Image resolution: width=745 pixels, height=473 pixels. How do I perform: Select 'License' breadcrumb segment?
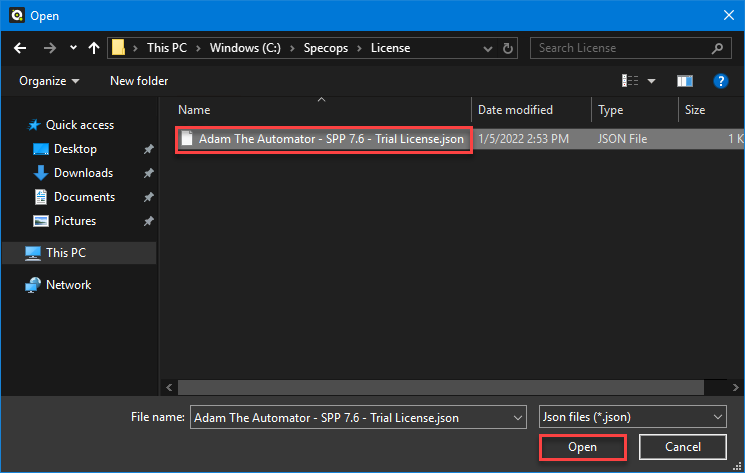click(390, 48)
